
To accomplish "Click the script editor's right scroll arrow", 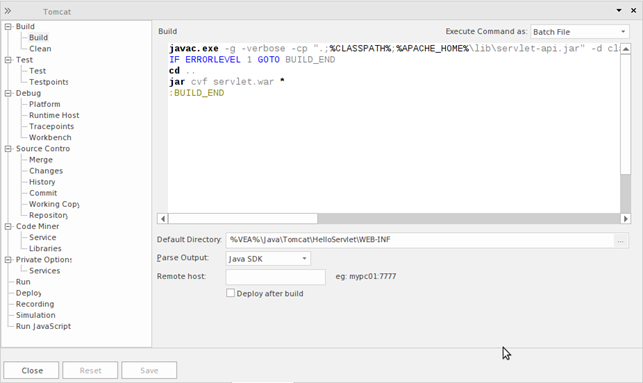I will 625,219.
